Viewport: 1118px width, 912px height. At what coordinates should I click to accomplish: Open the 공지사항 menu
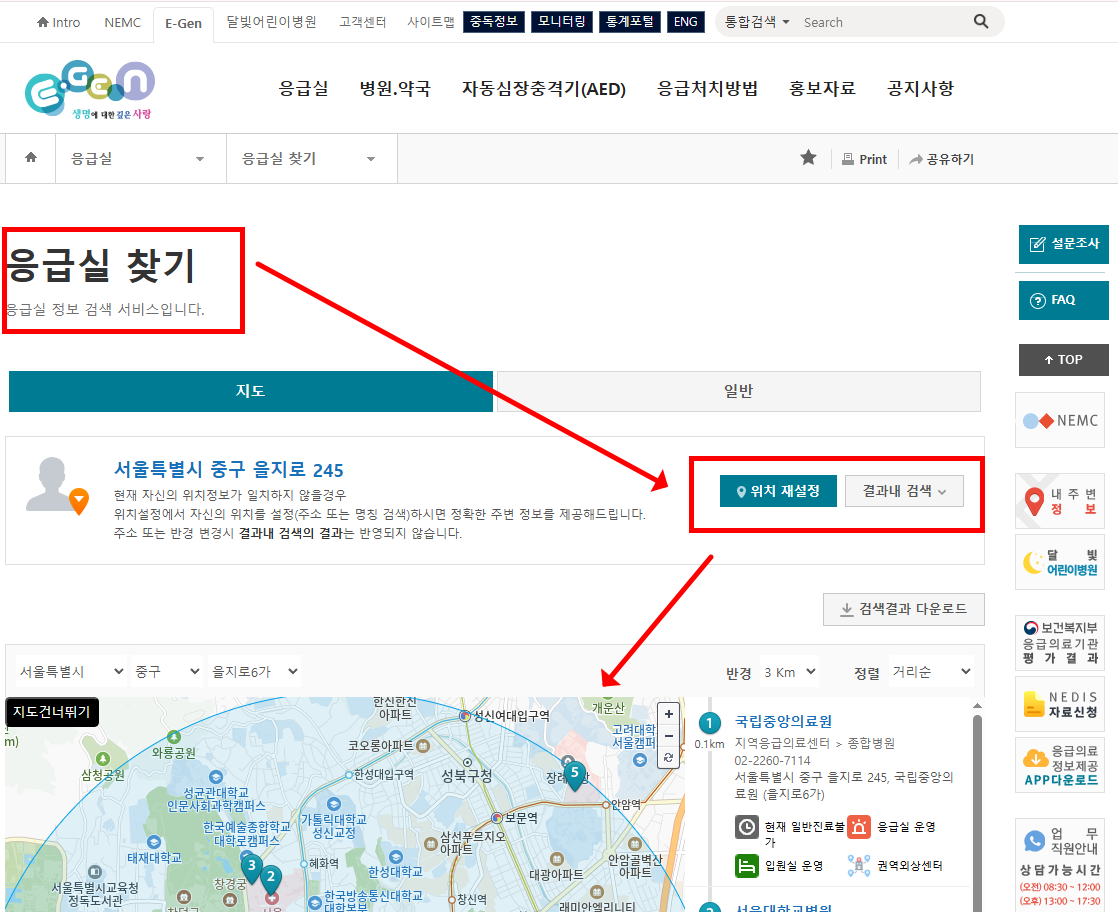(x=920, y=88)
